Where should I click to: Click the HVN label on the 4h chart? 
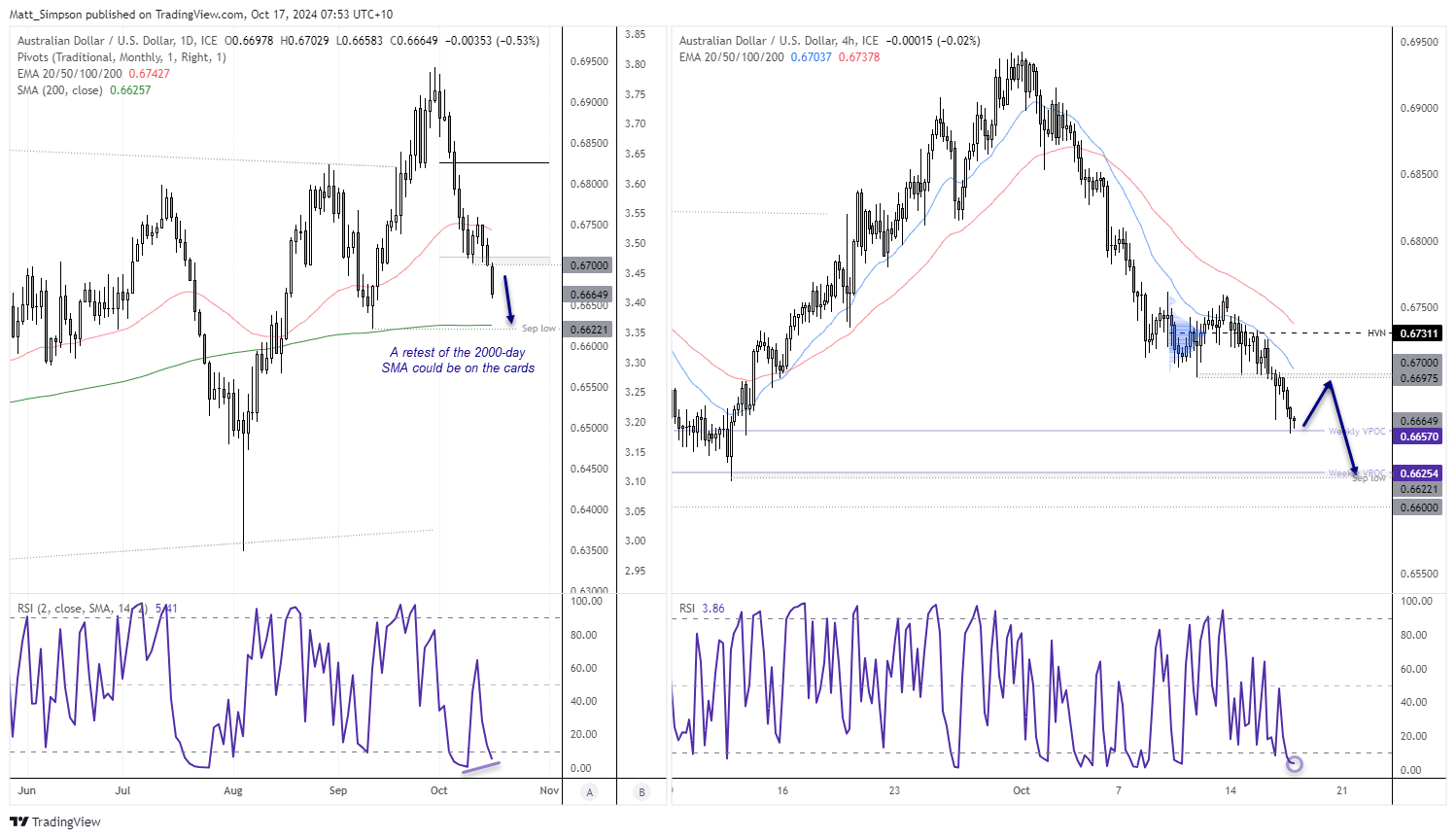pos(1376,333)
